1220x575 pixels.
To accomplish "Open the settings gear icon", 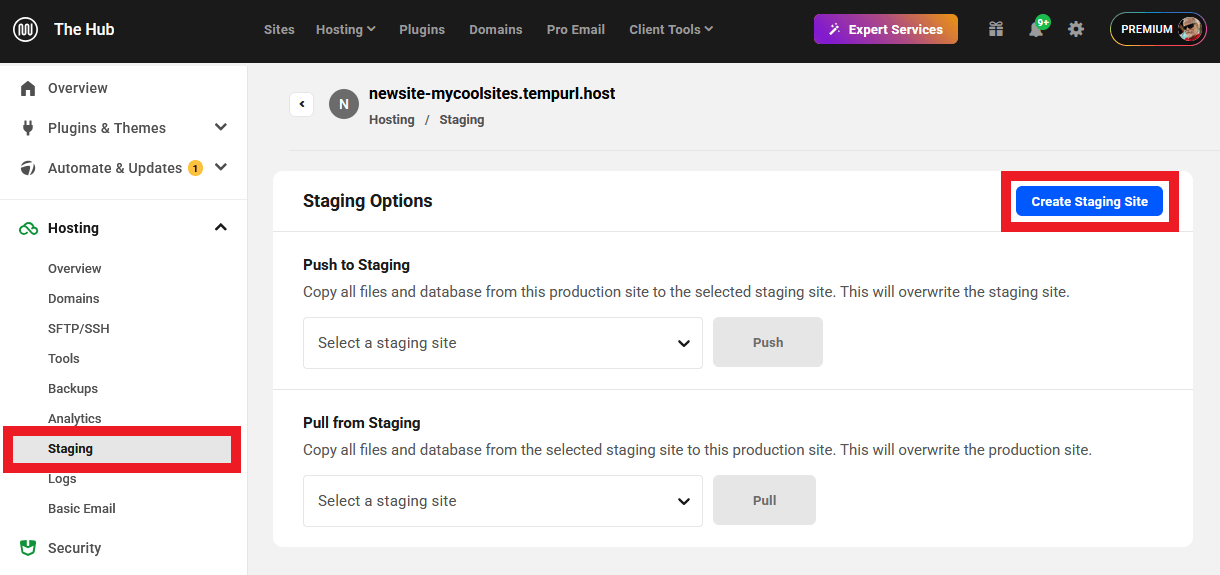I will click(1076, 29).
